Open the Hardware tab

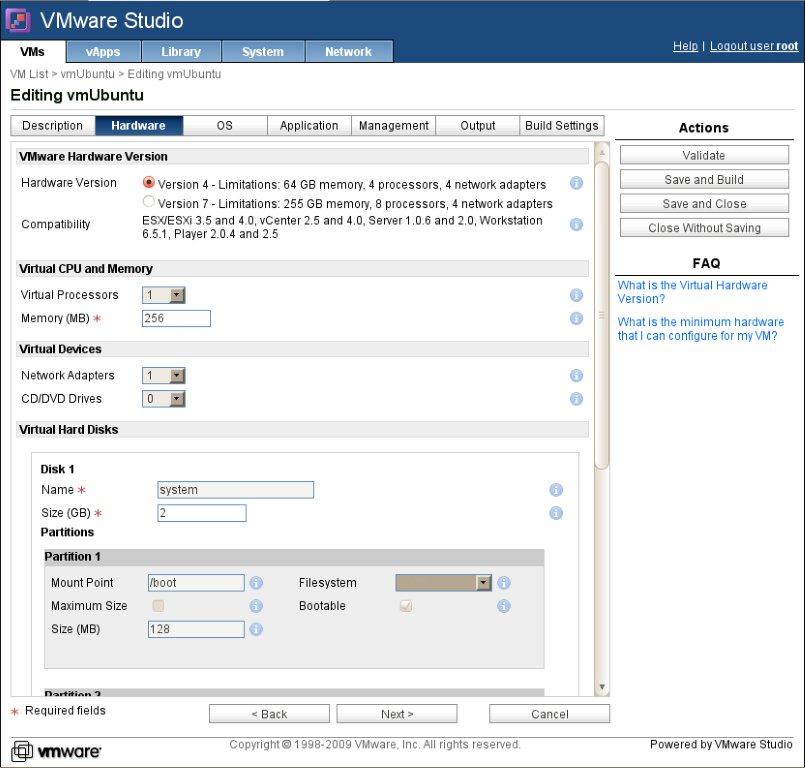(139, 126)
